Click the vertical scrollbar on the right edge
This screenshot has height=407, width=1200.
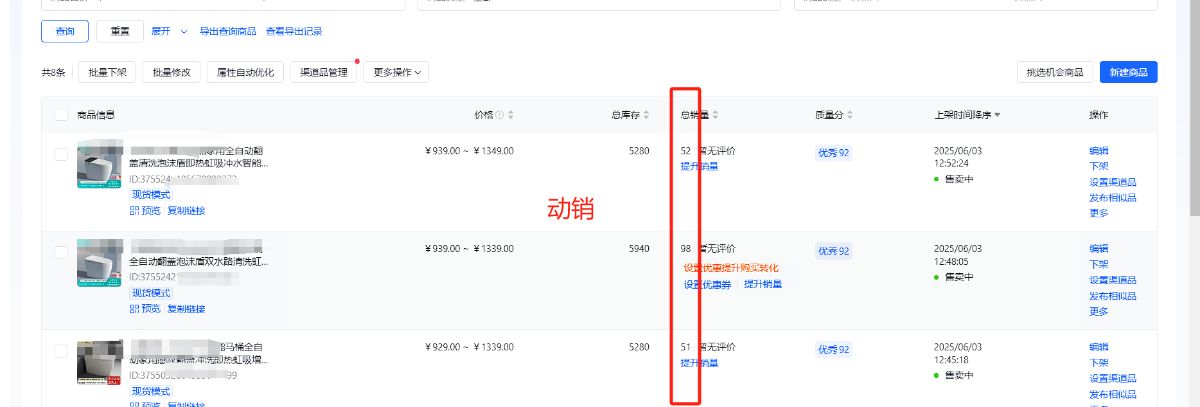1194,110
